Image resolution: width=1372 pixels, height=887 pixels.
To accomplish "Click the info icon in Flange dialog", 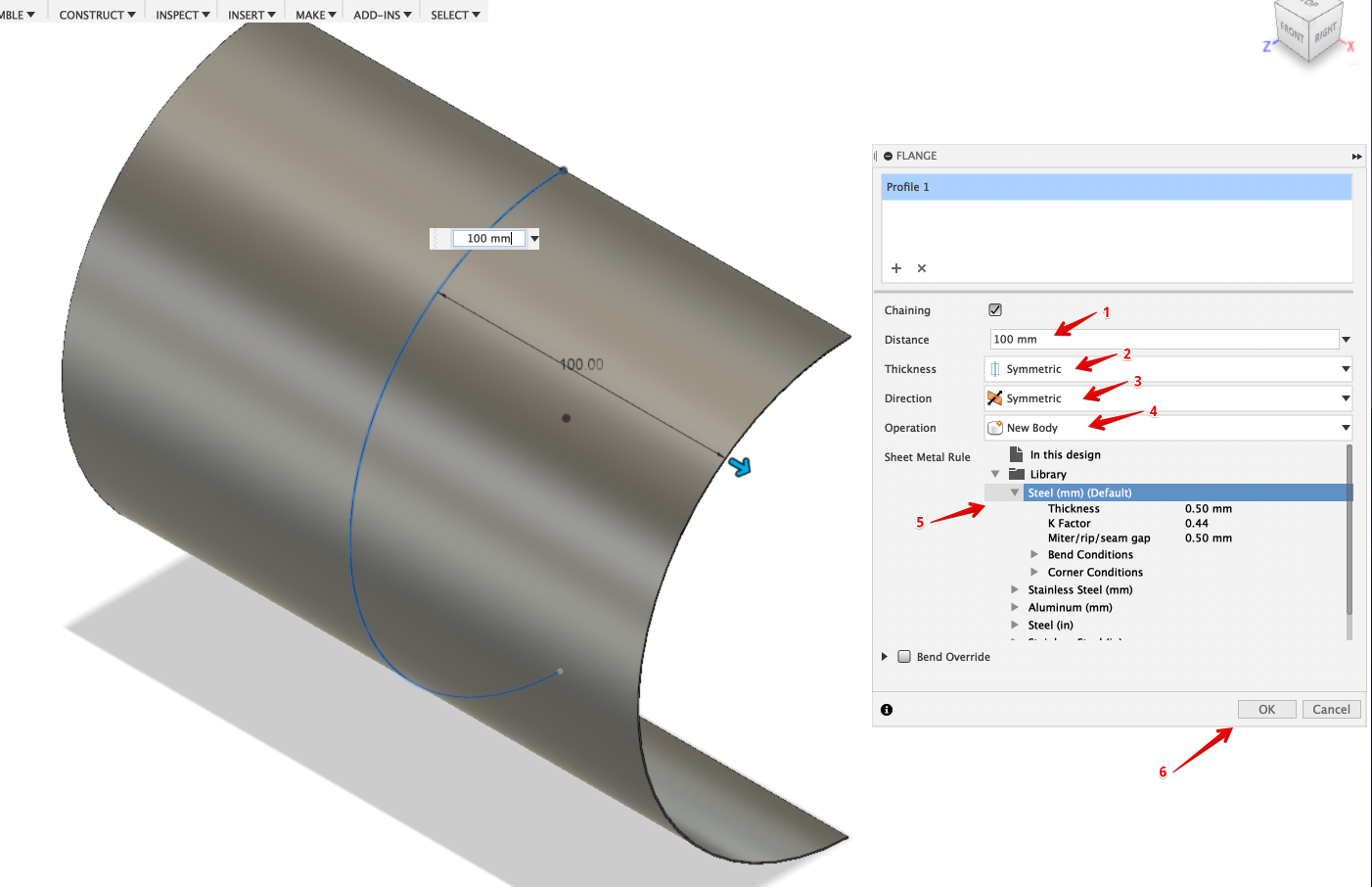I will (887, 710).
